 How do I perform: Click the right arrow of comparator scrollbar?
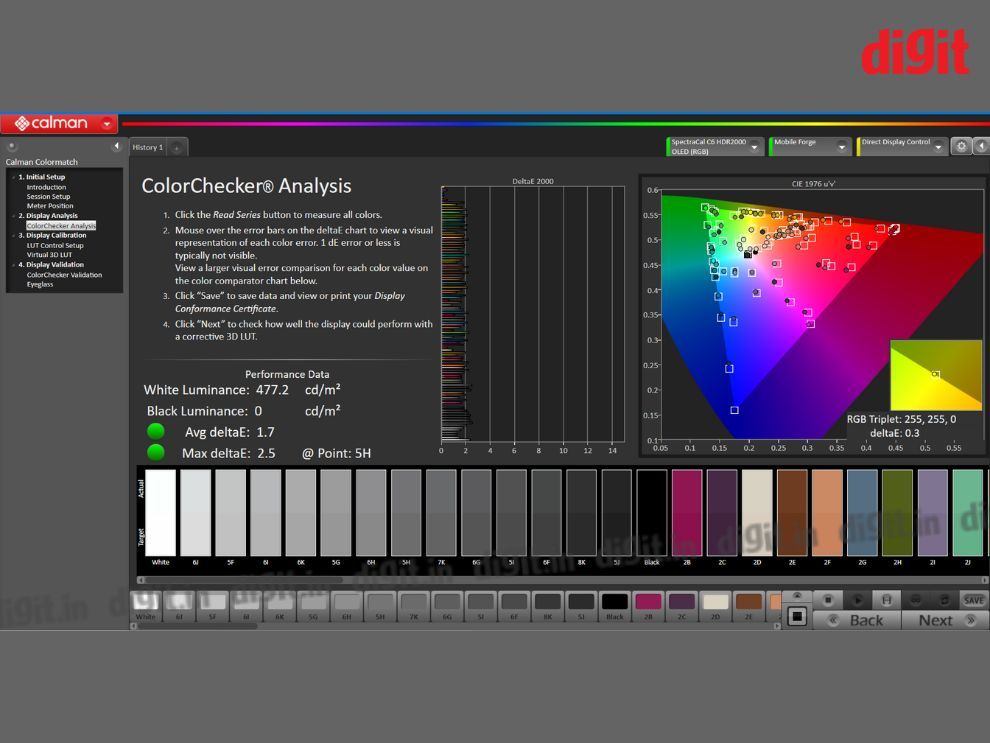(985, 580)
